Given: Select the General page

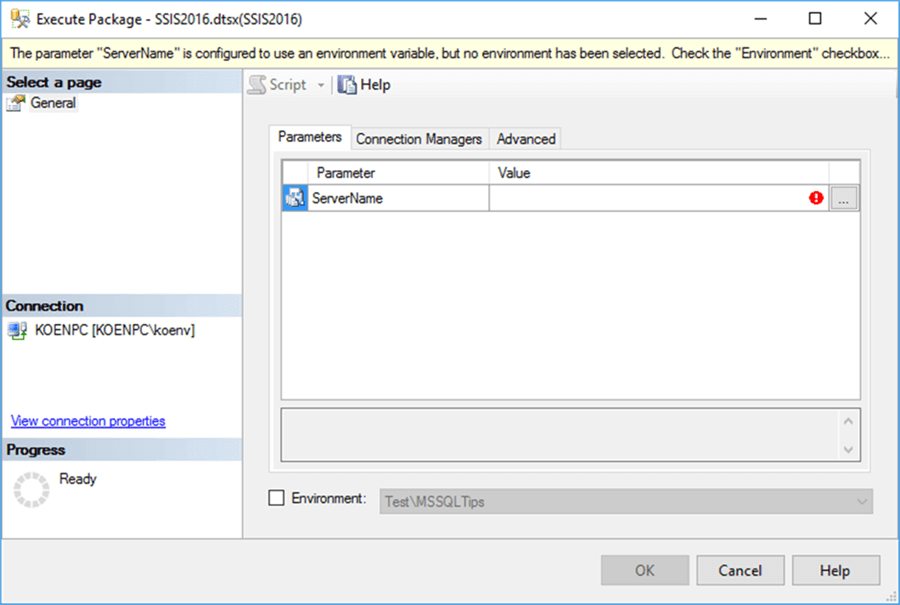Looking at the screenshot, I should pos(53,103).
